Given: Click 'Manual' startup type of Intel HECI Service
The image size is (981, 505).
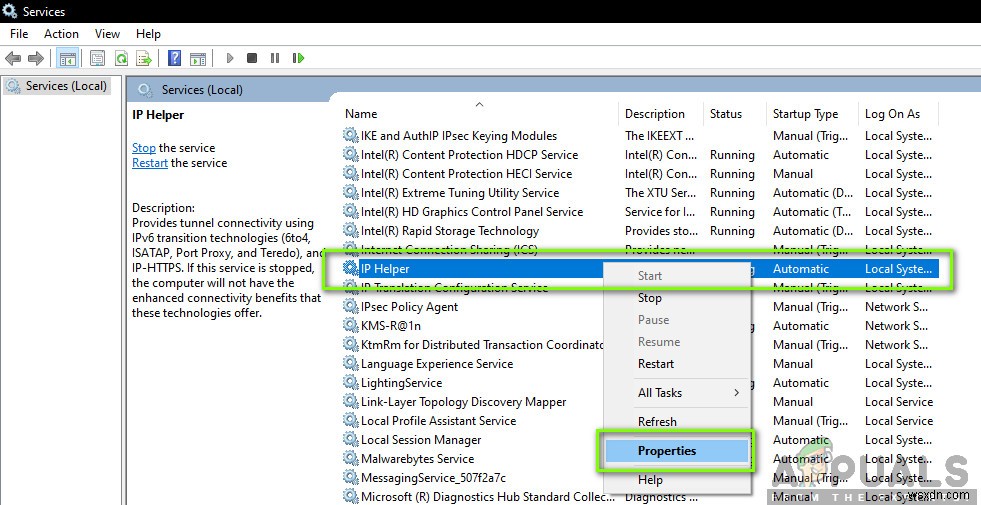Looking at the screenshot, I should [x=793, y=173].
